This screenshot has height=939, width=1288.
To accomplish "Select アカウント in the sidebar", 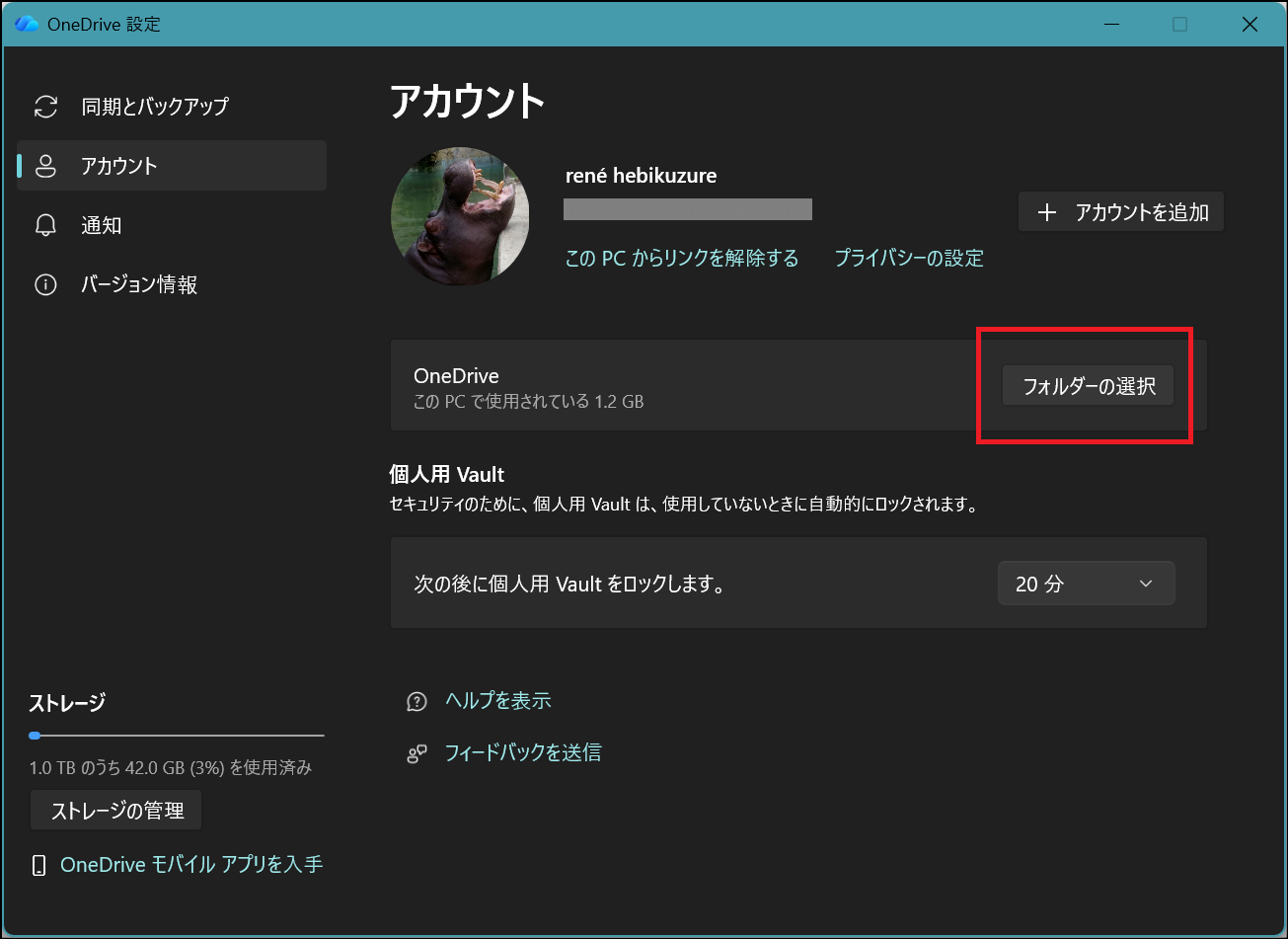I will 172,165.
